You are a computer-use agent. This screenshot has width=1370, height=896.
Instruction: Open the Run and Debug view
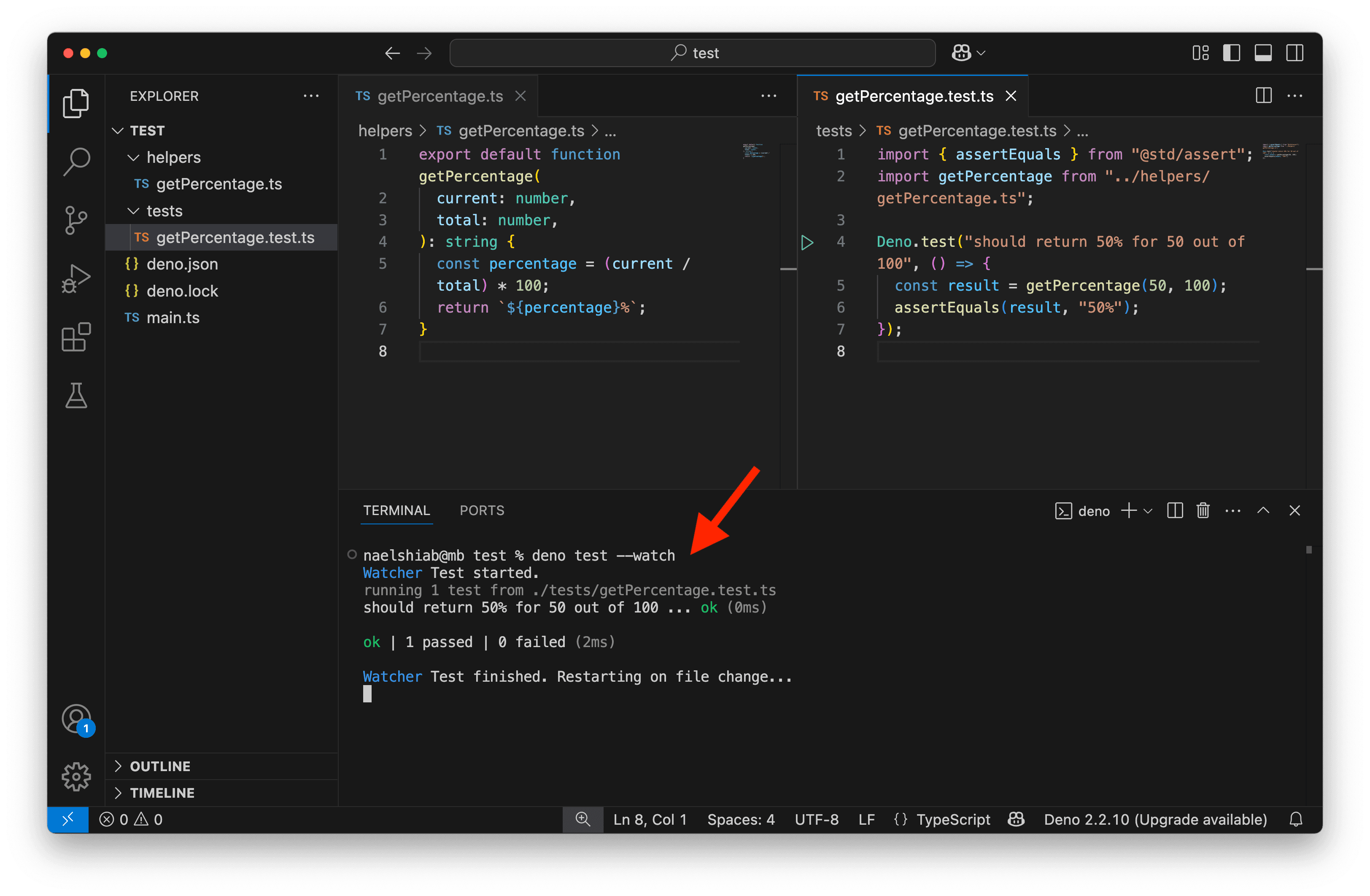[76, 279]
